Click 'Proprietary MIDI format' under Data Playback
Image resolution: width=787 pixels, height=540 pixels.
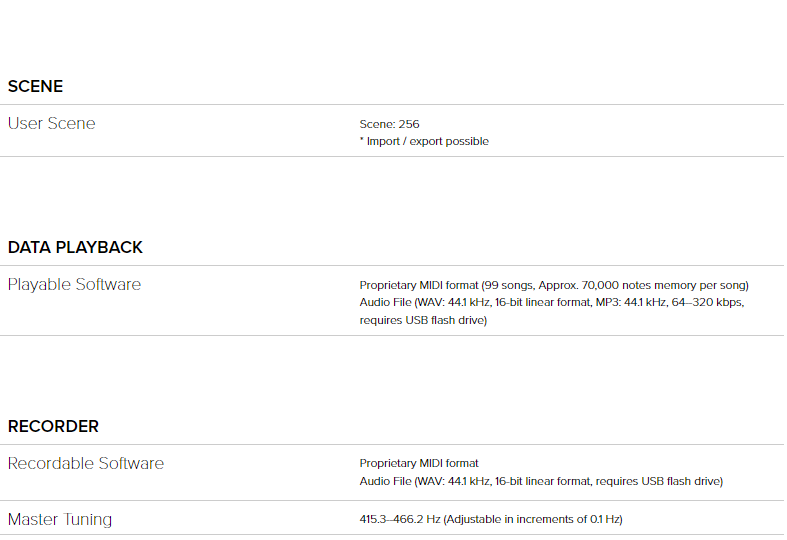point(419,286)
